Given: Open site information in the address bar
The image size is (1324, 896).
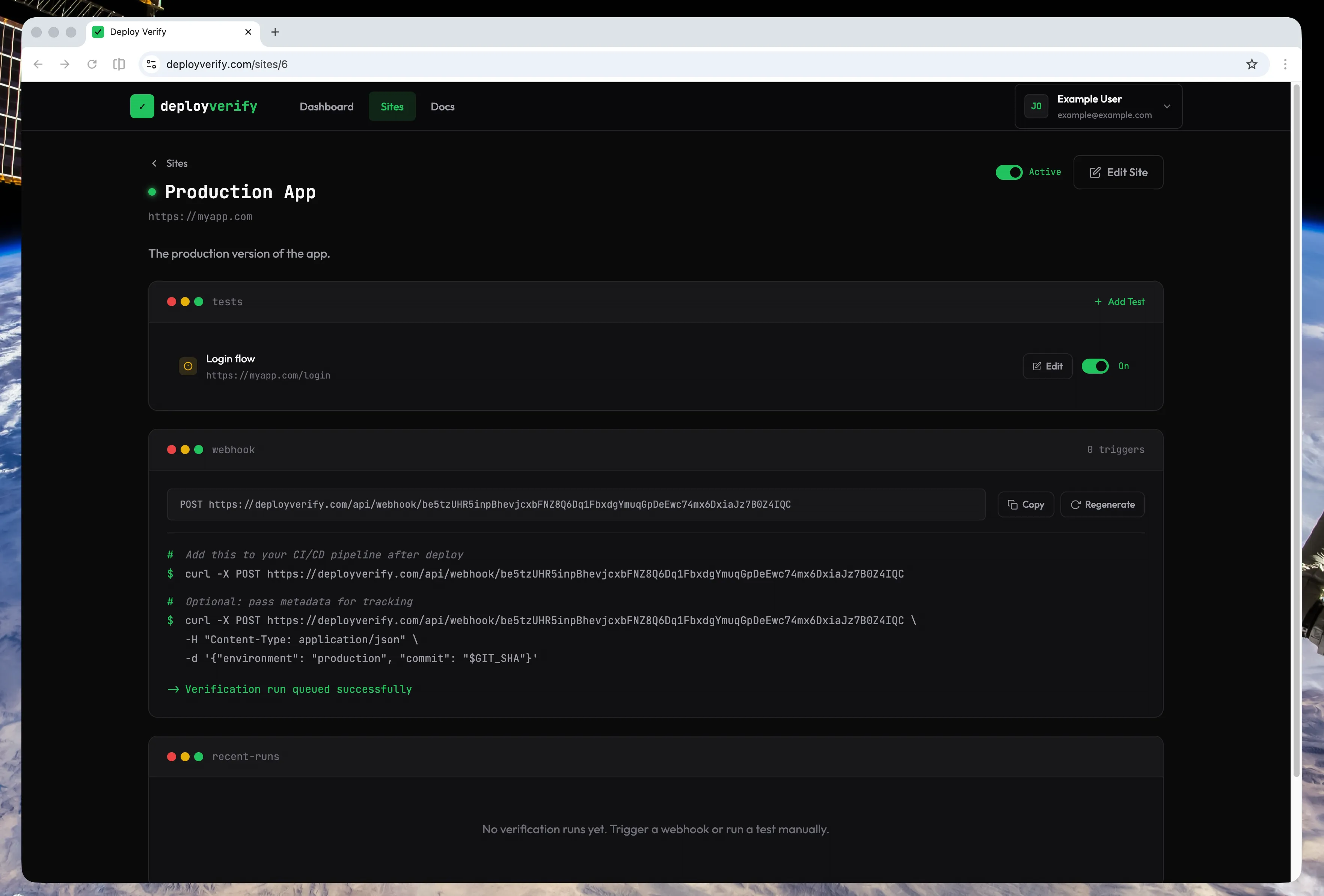Looking at the screenshot, I should (x=151, y=64).
